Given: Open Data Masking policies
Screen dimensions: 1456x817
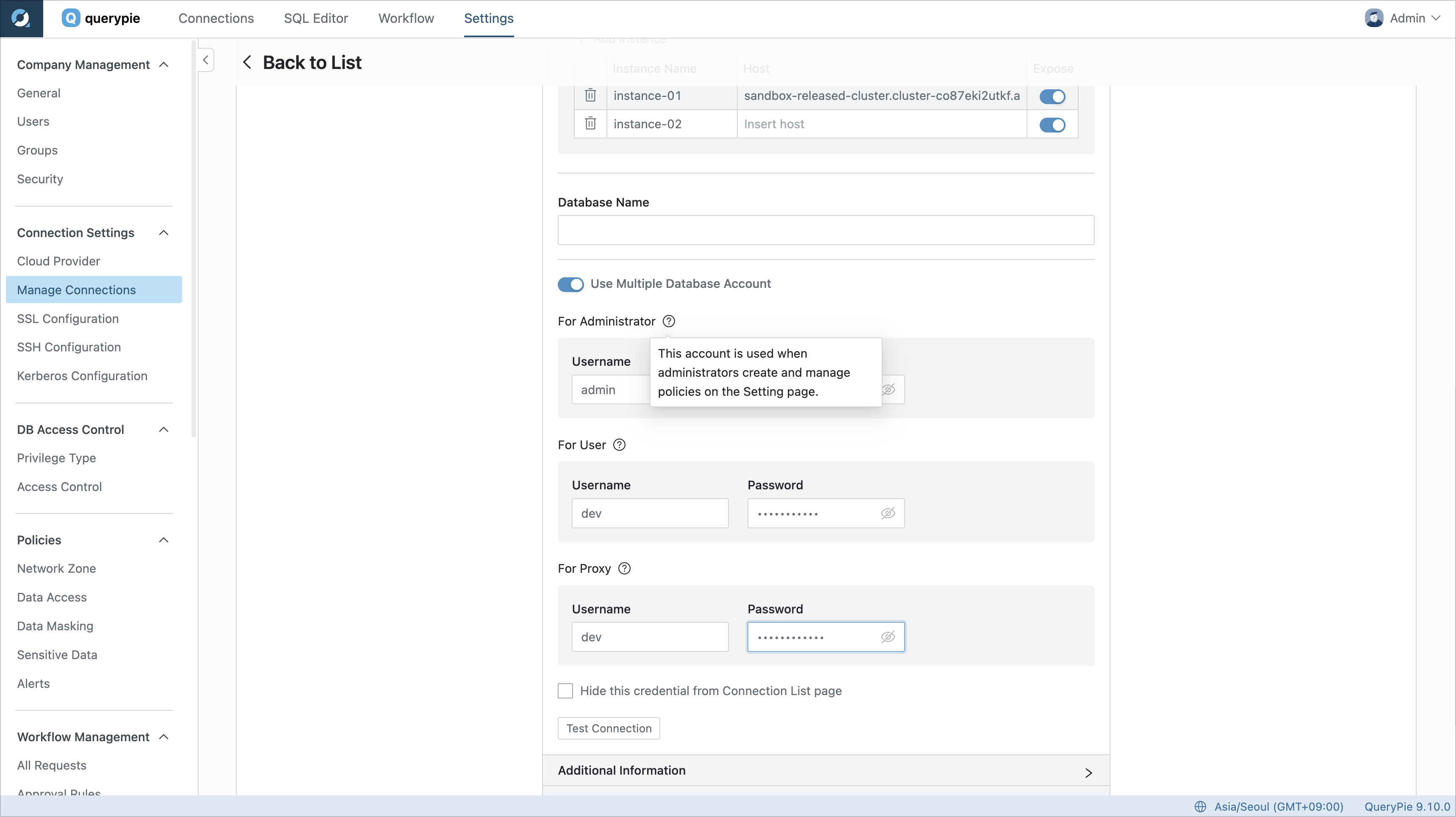Looking at the screenshot, I should click(55, 626).
